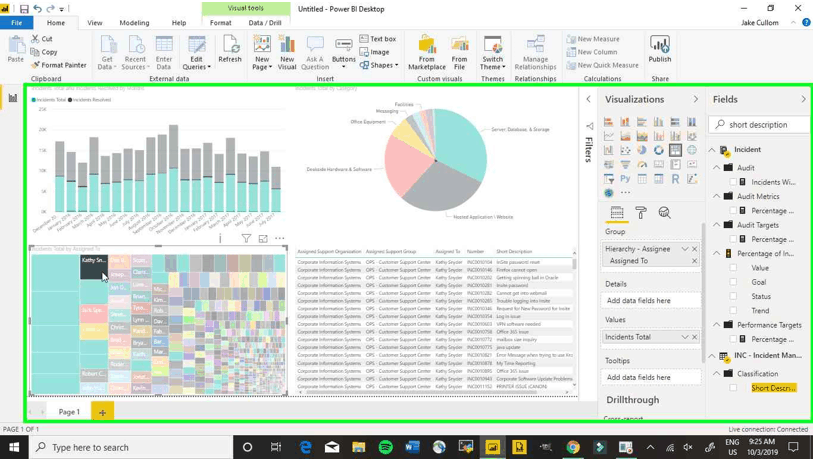Collapse the Visualizations pane
The width and height of the screenshot is (815, 461).
coord(695,99)
